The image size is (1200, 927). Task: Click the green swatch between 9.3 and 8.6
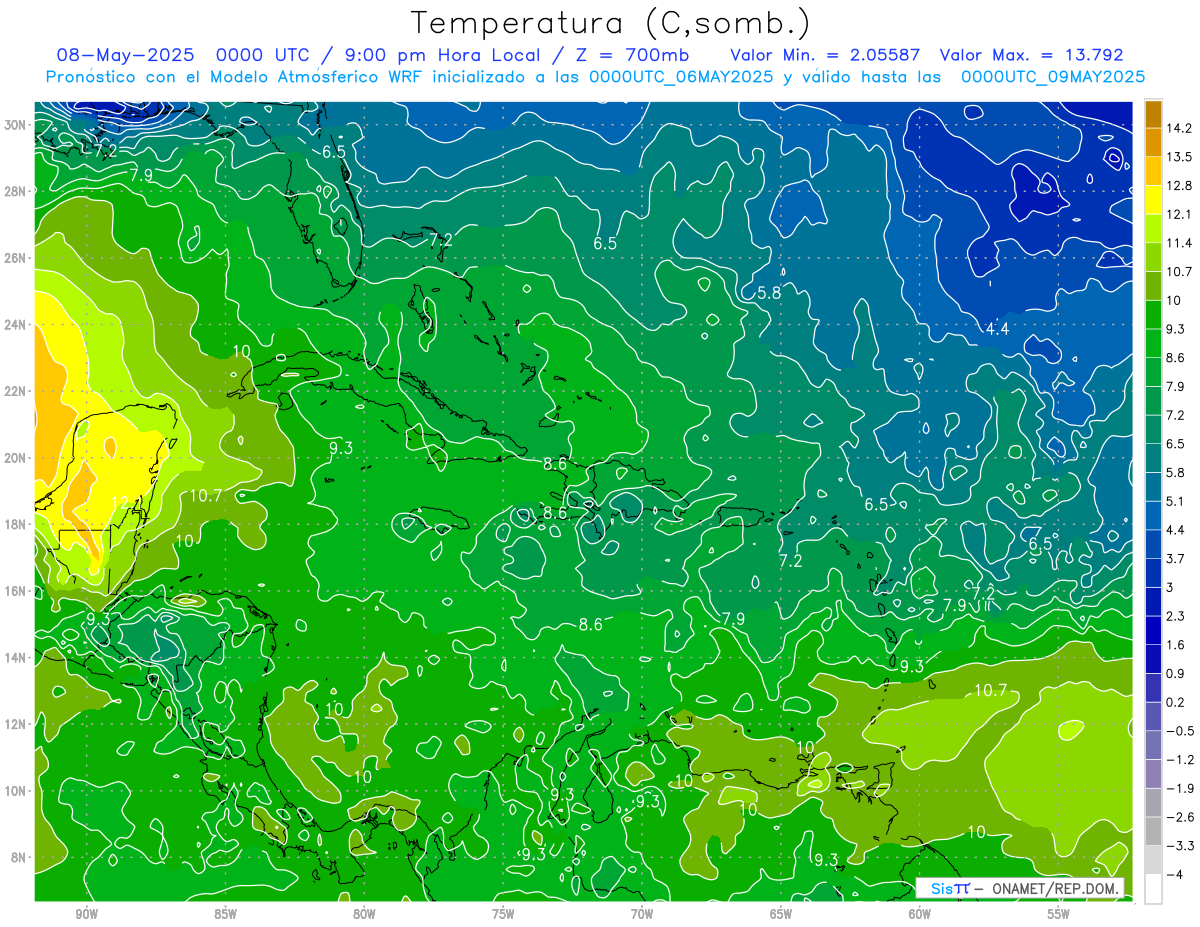point(1153,344)
